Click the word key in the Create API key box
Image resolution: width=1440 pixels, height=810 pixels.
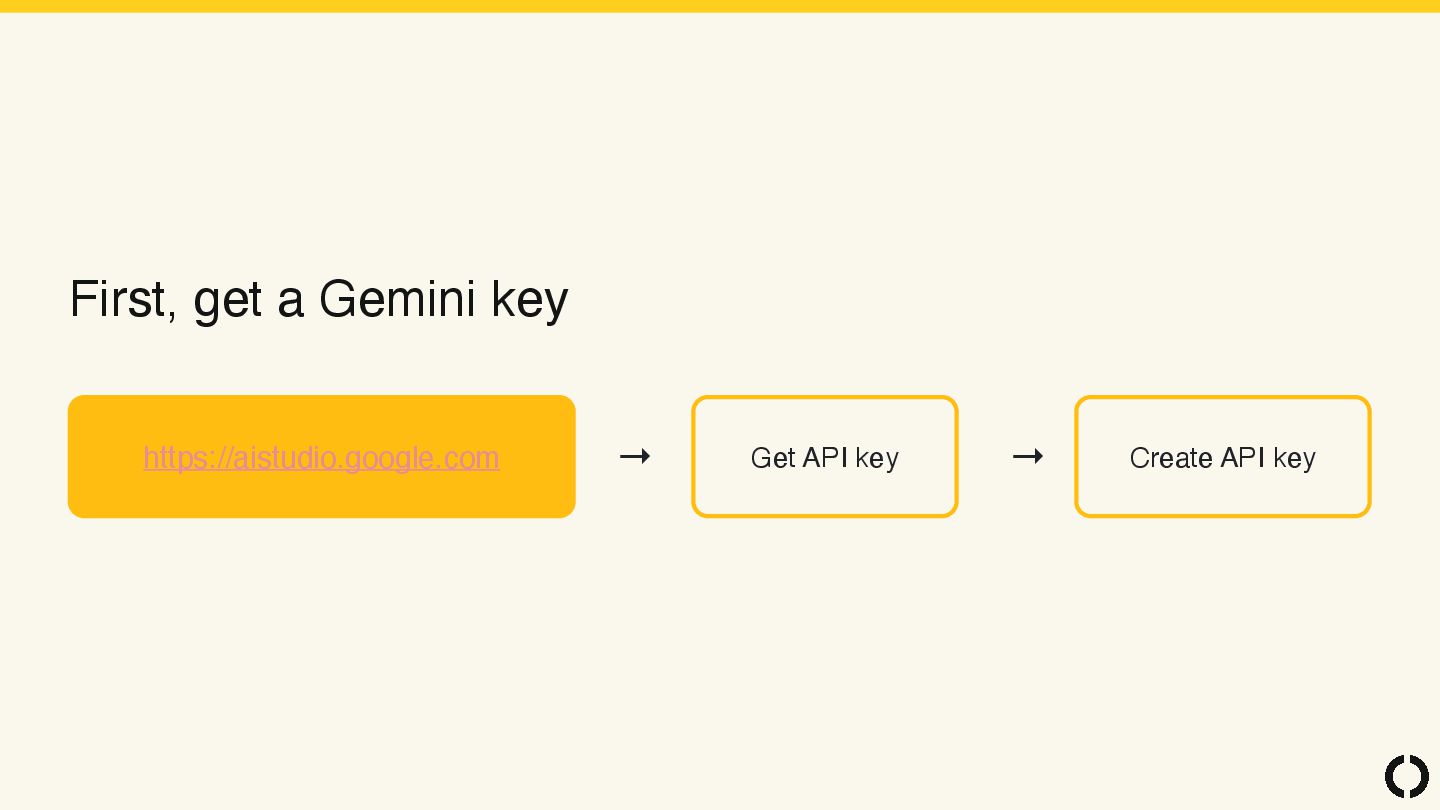point(1294,458)
